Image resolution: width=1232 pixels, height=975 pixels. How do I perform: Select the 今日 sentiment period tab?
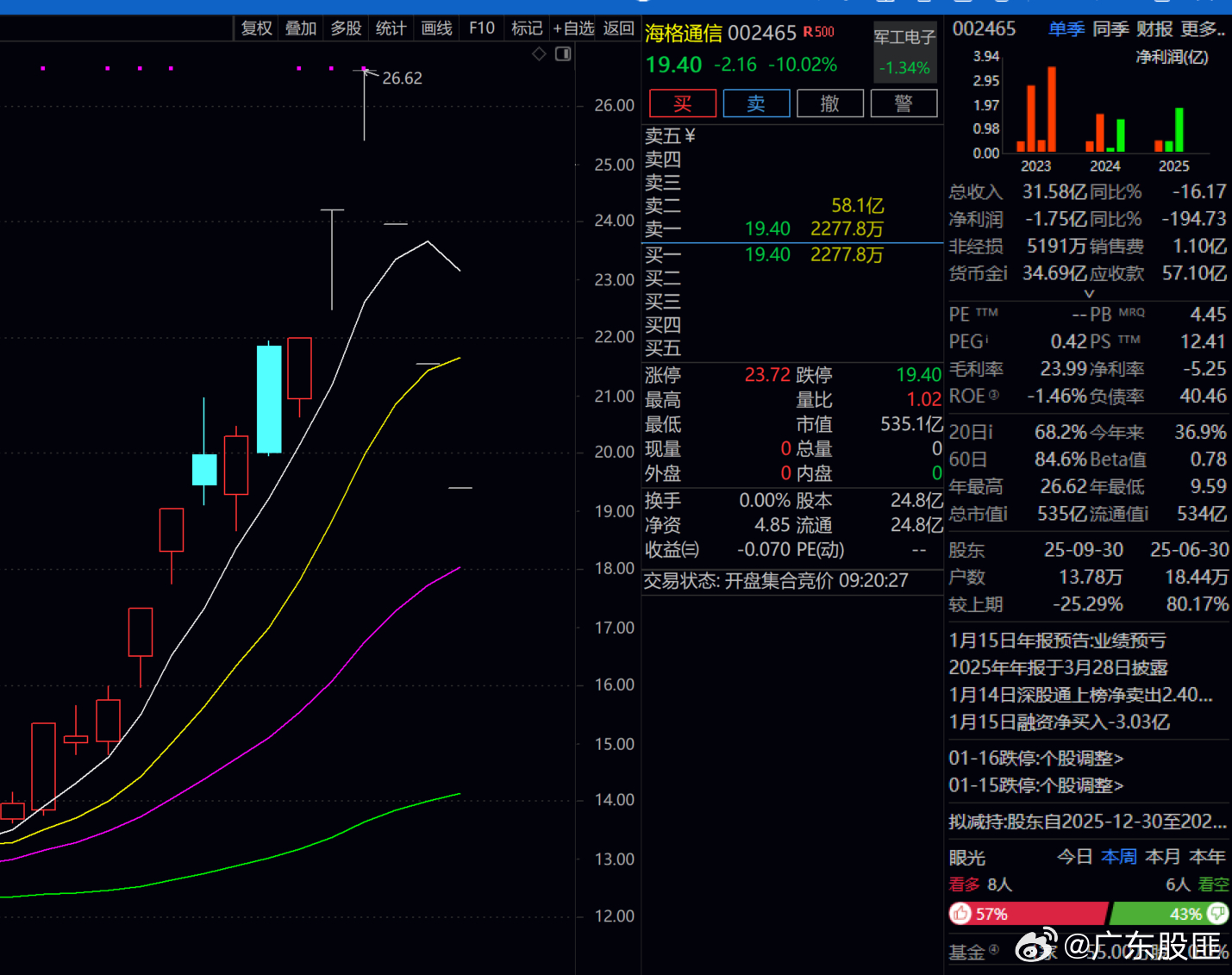click(1075, 857)
